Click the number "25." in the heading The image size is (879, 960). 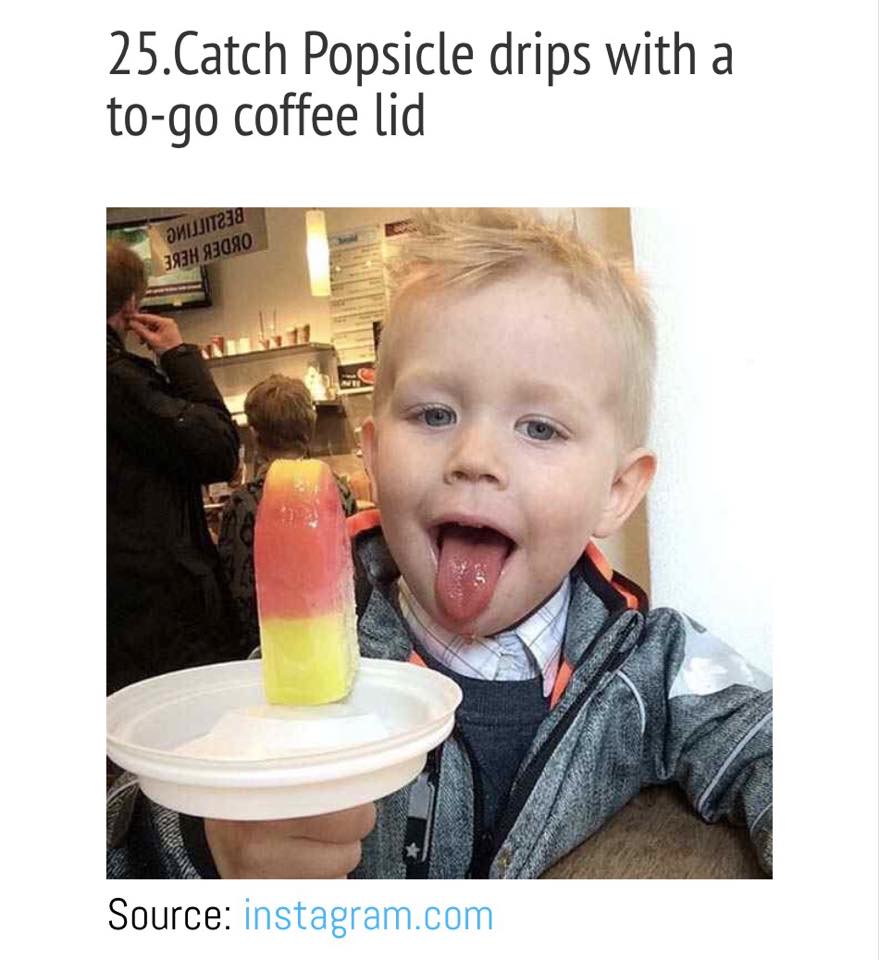(141, 55)
